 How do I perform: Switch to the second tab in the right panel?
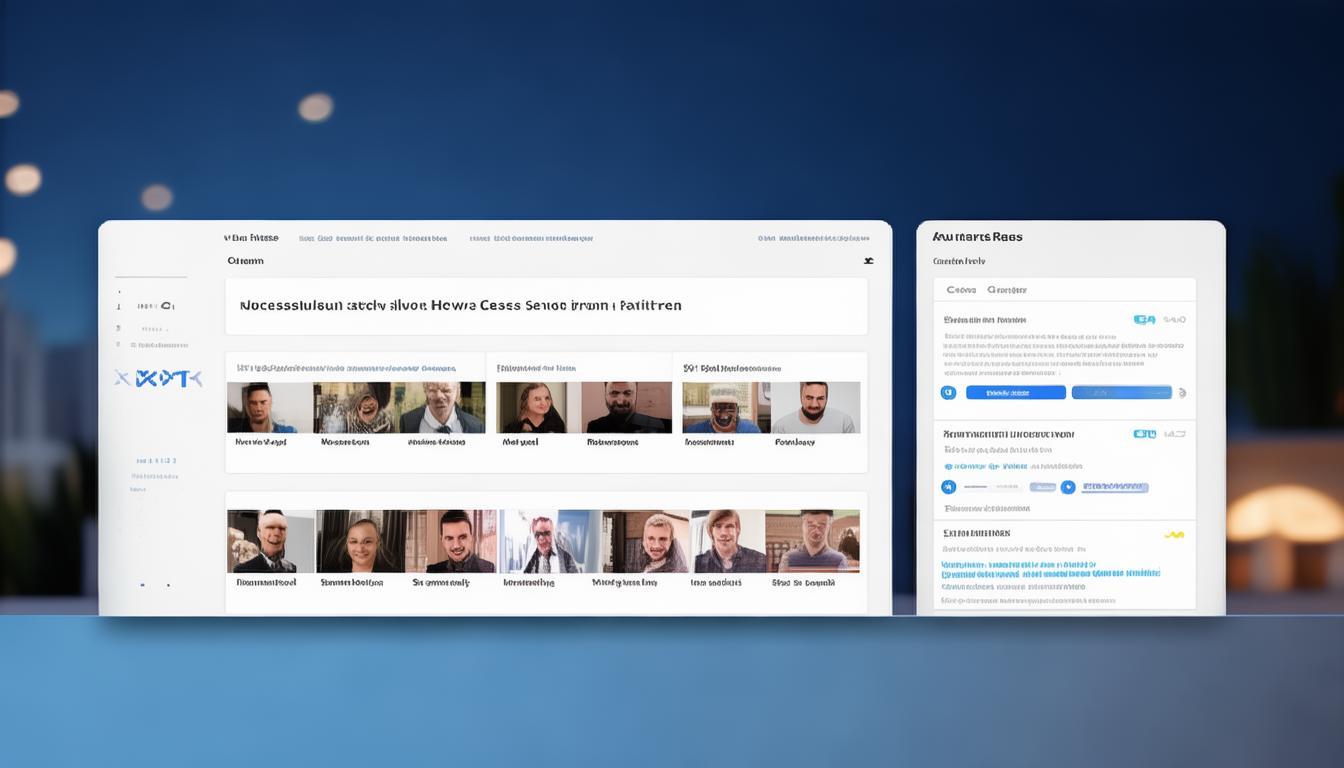[x=1006, y=290]
